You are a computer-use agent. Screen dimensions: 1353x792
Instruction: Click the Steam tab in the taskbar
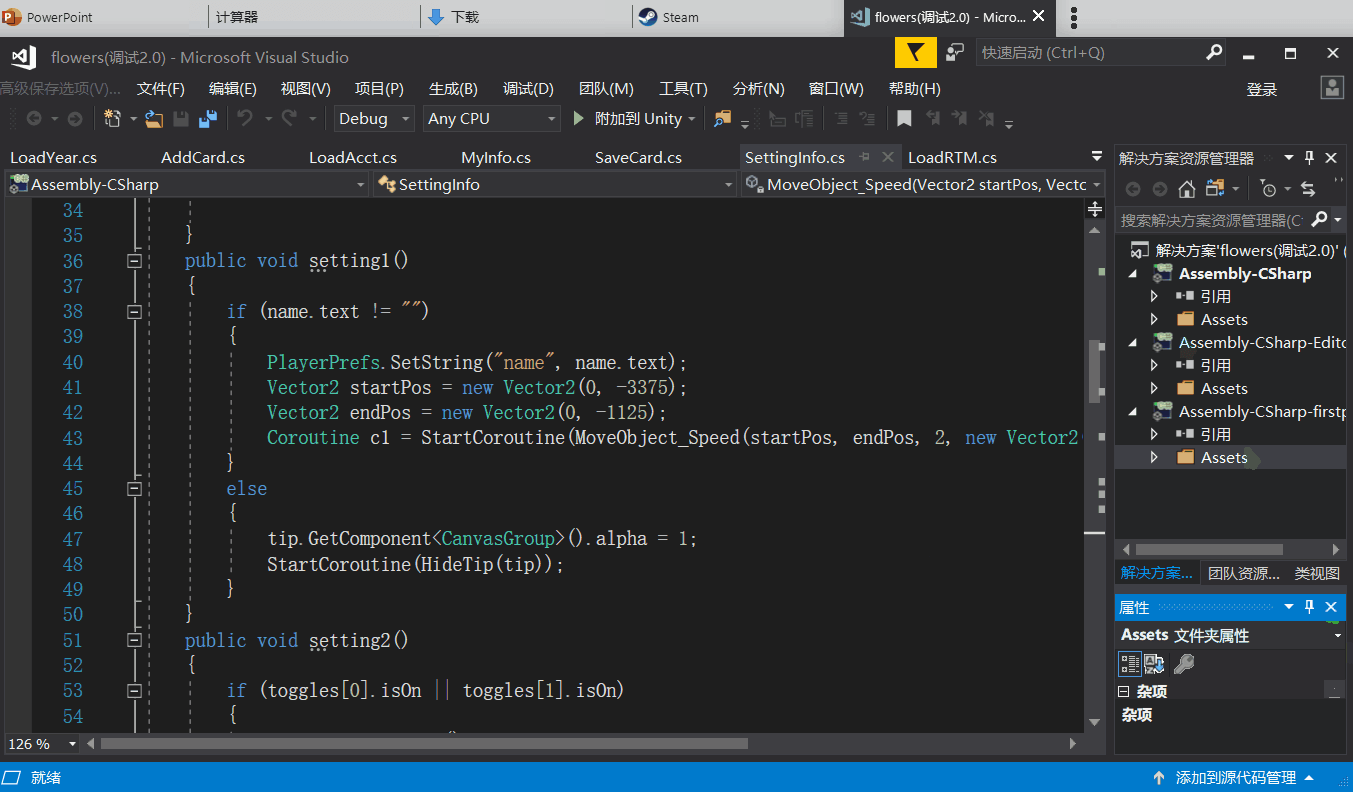point(680,17)
